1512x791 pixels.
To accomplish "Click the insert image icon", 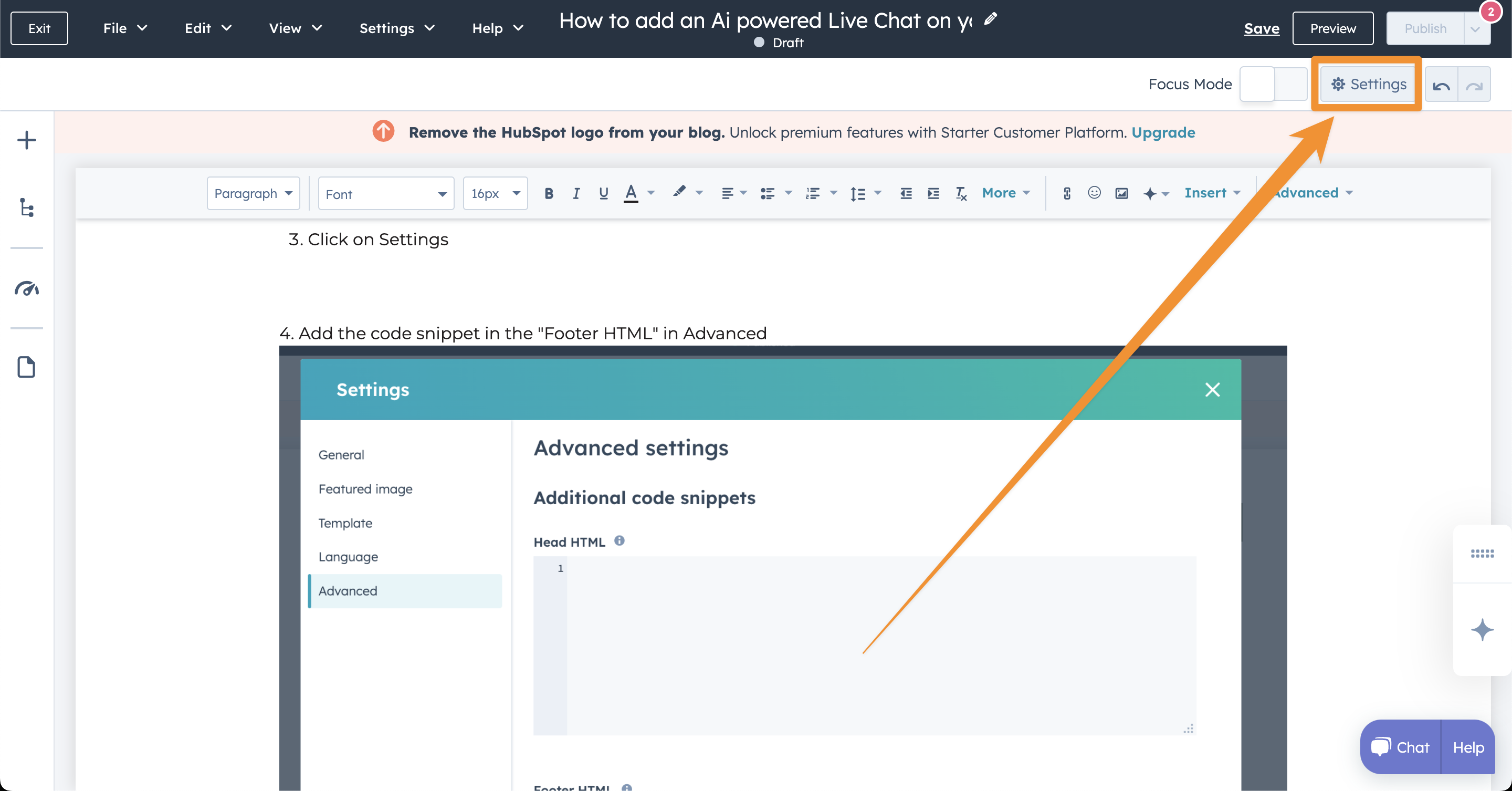I will [1121, 193].
